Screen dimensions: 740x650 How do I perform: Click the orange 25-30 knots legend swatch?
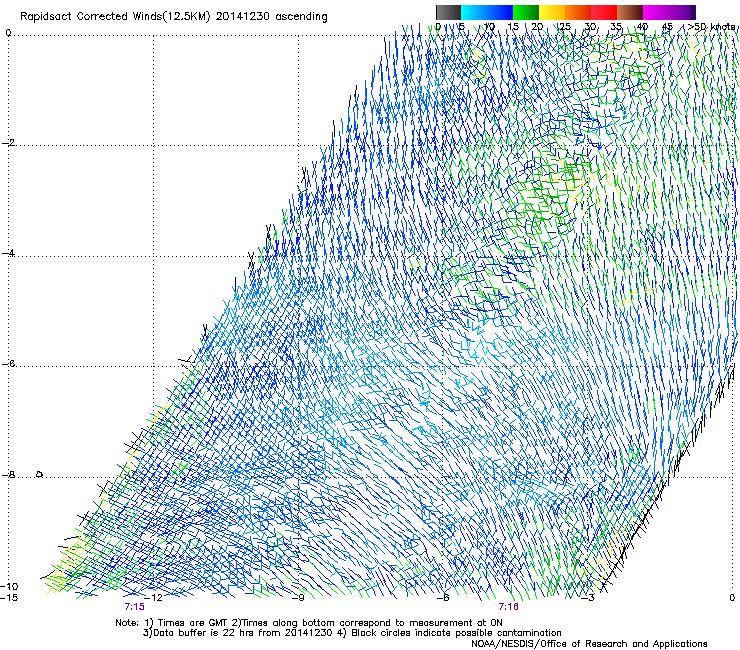click(x=578, y=12)
